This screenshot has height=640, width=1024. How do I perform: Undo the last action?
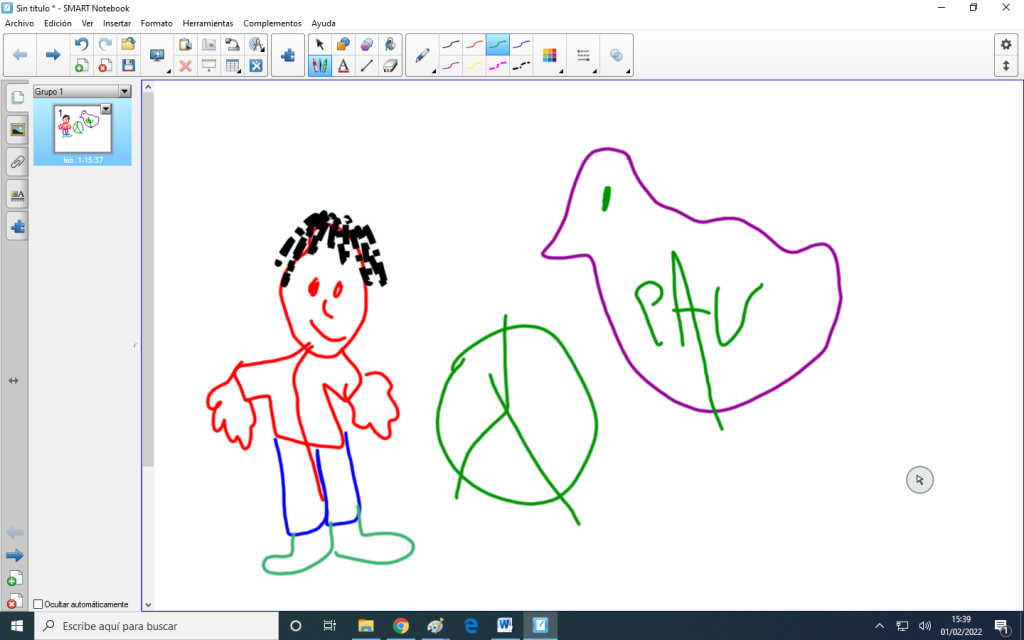point(81,44)
